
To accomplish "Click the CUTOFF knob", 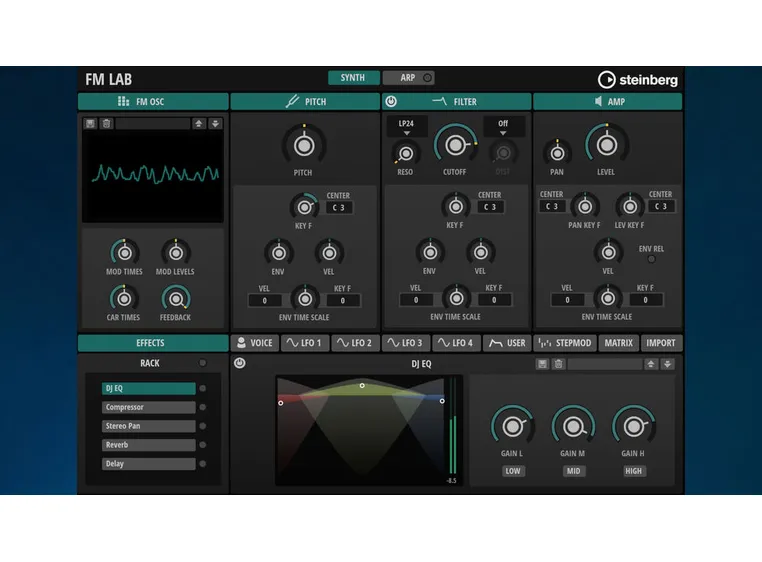I will coord(455,145).
